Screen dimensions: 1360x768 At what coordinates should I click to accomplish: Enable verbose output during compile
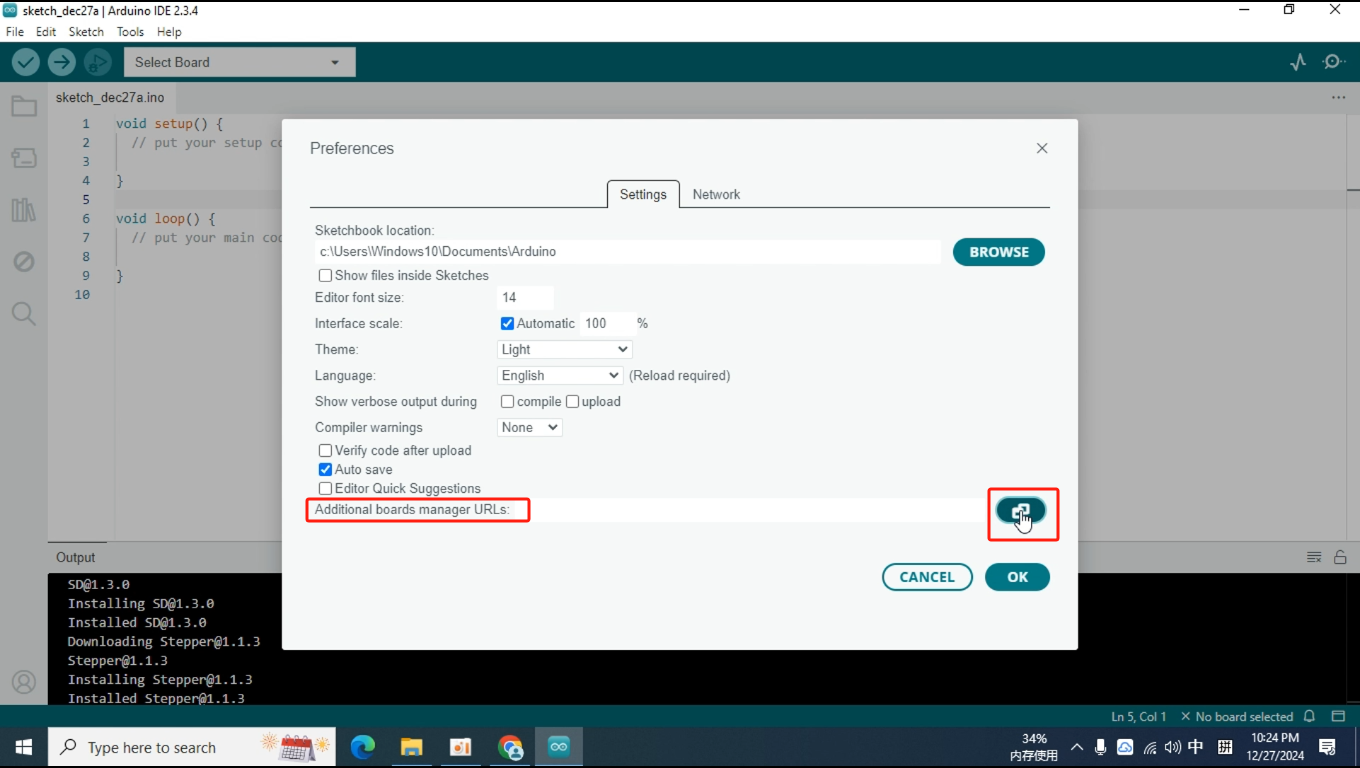(x=507, y=401)
